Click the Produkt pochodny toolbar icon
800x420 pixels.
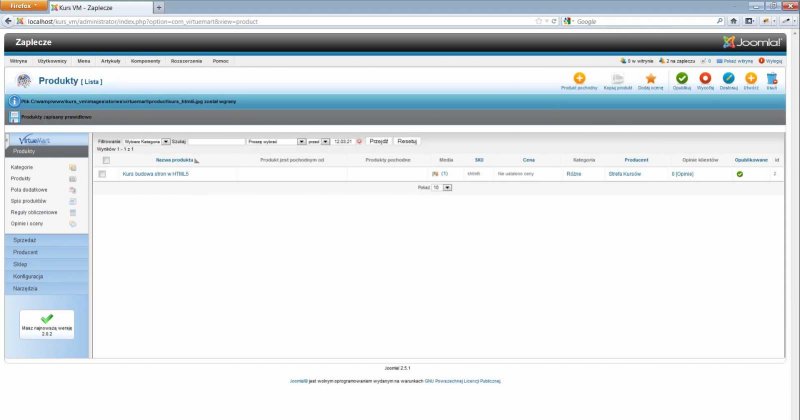579,79
